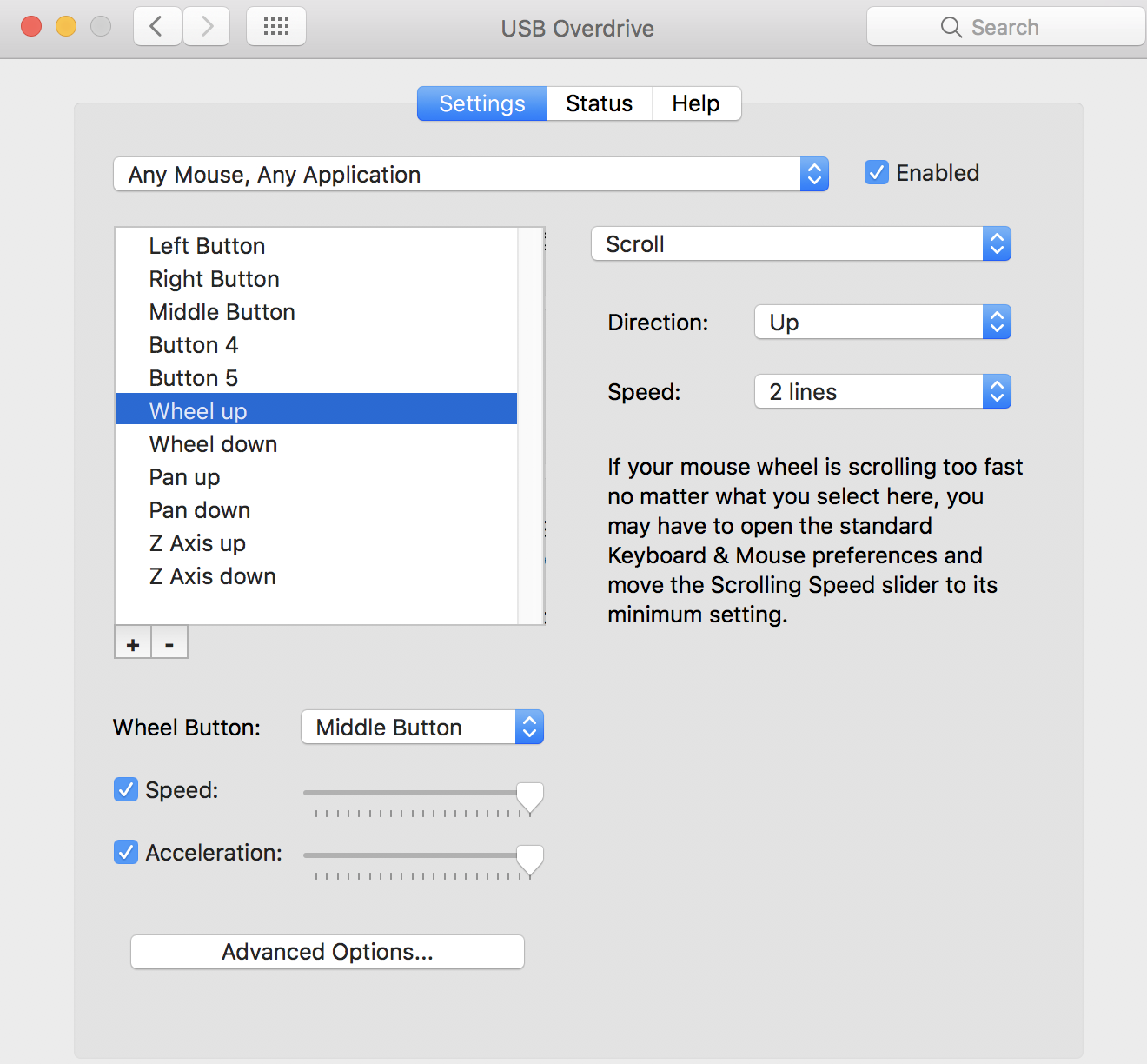Select Wheel down in the list
1147x1064 pixels.
(316, 444)
